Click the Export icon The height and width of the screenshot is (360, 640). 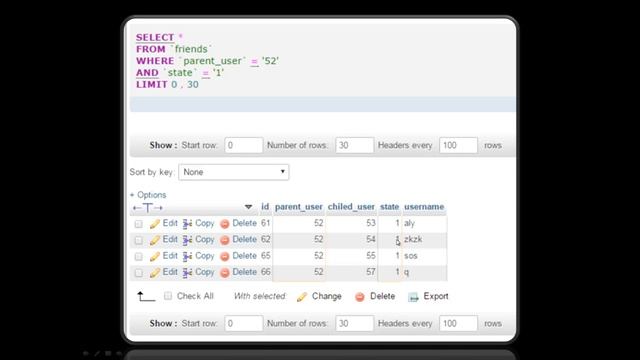413,297
